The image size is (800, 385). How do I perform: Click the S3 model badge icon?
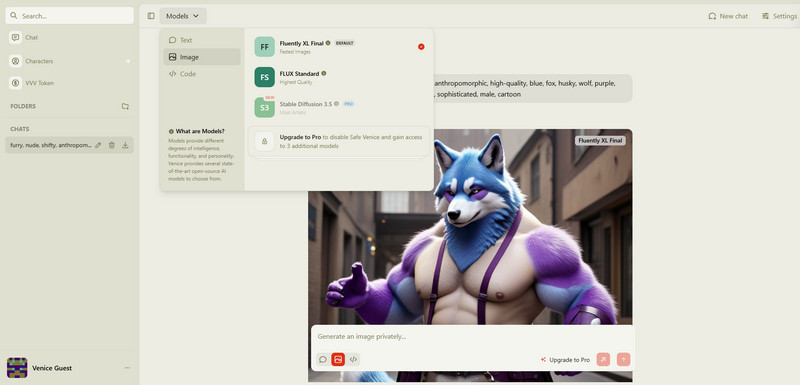pyautogui.click(x=264, y=107)
